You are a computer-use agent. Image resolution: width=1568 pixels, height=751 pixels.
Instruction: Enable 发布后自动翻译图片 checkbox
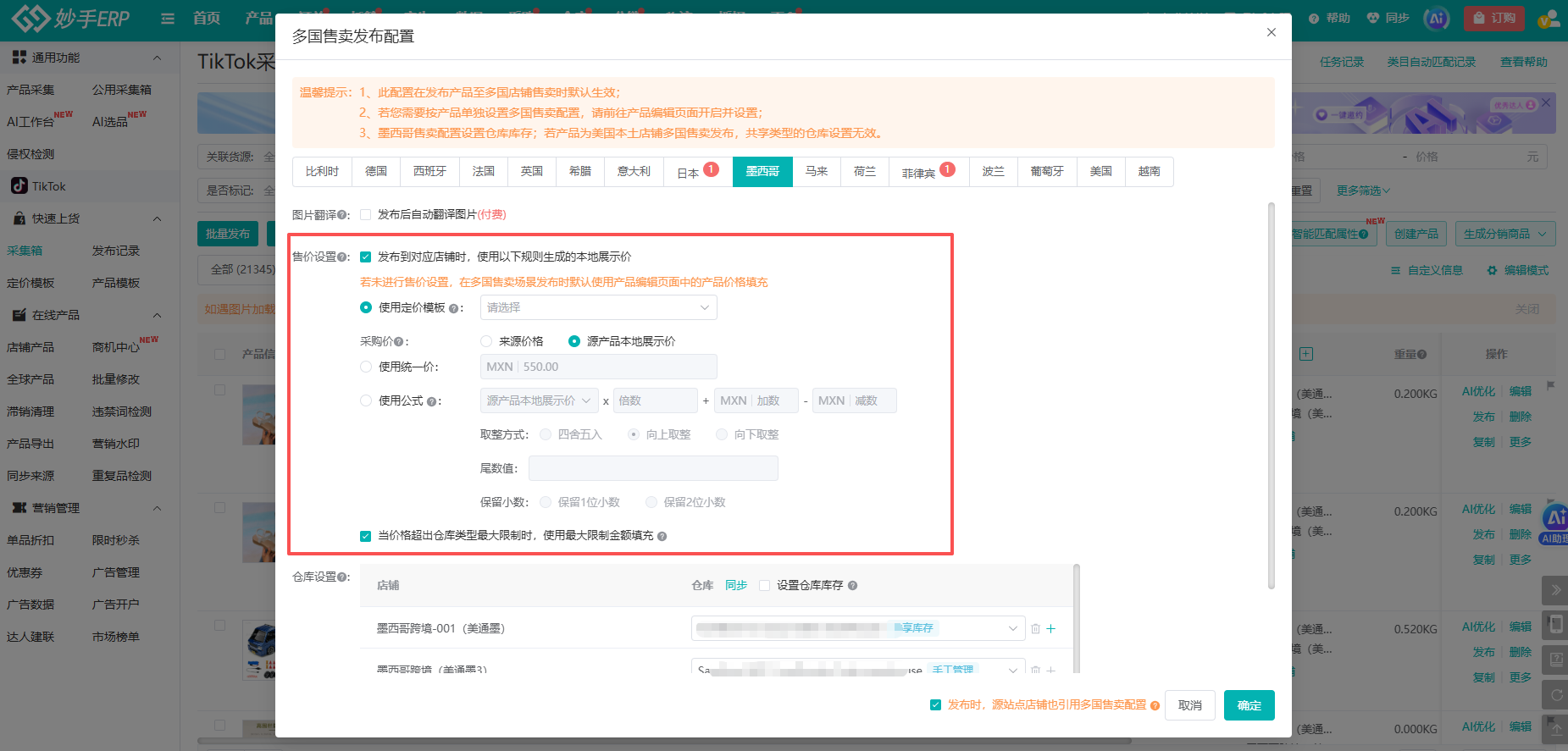pos(365,215)
